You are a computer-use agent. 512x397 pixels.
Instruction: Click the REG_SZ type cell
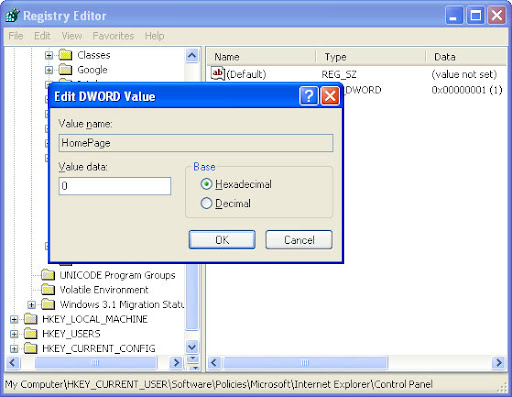(339, 74)
